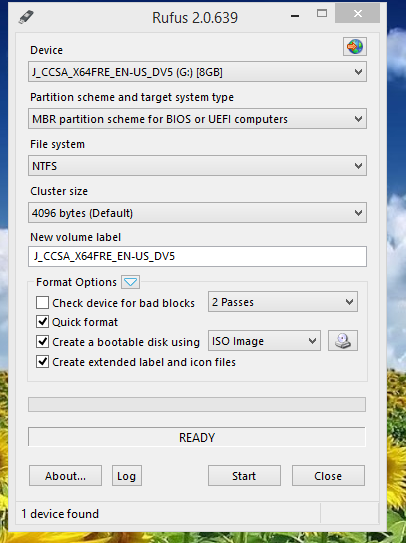The height and width of the screenshot is (543, 406).
Task: Click the READY status field
Action: (197, 437)
